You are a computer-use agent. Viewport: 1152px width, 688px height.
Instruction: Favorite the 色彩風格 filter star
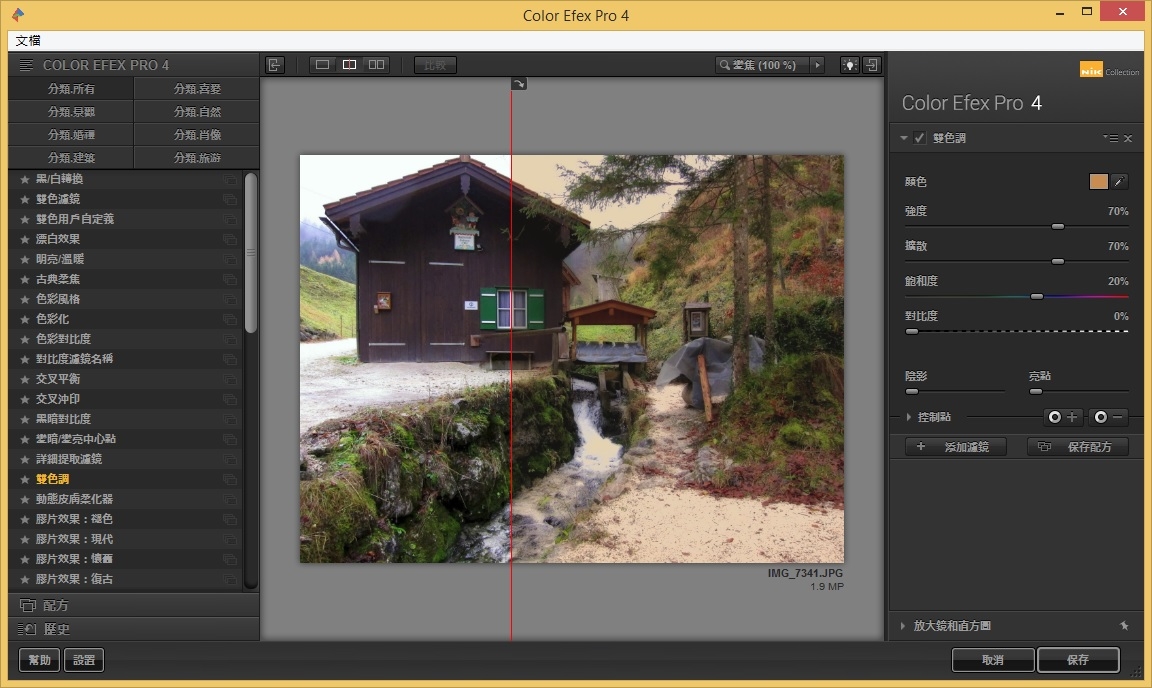click(x=24, y=299)
